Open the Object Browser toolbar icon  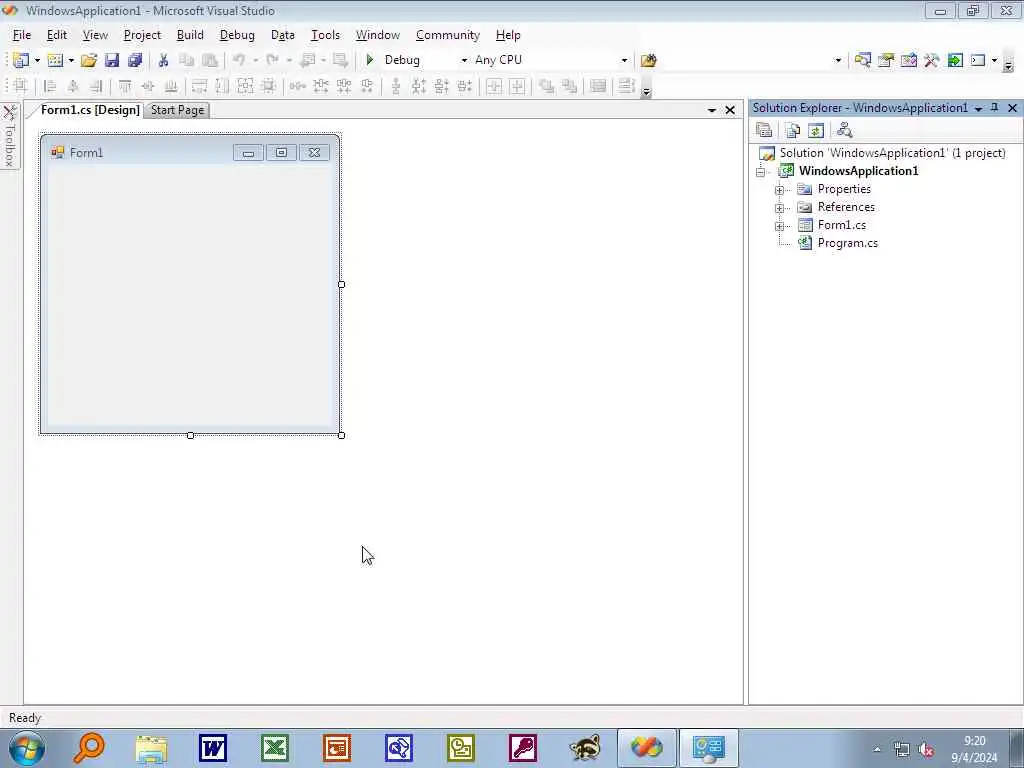[908, 60]
